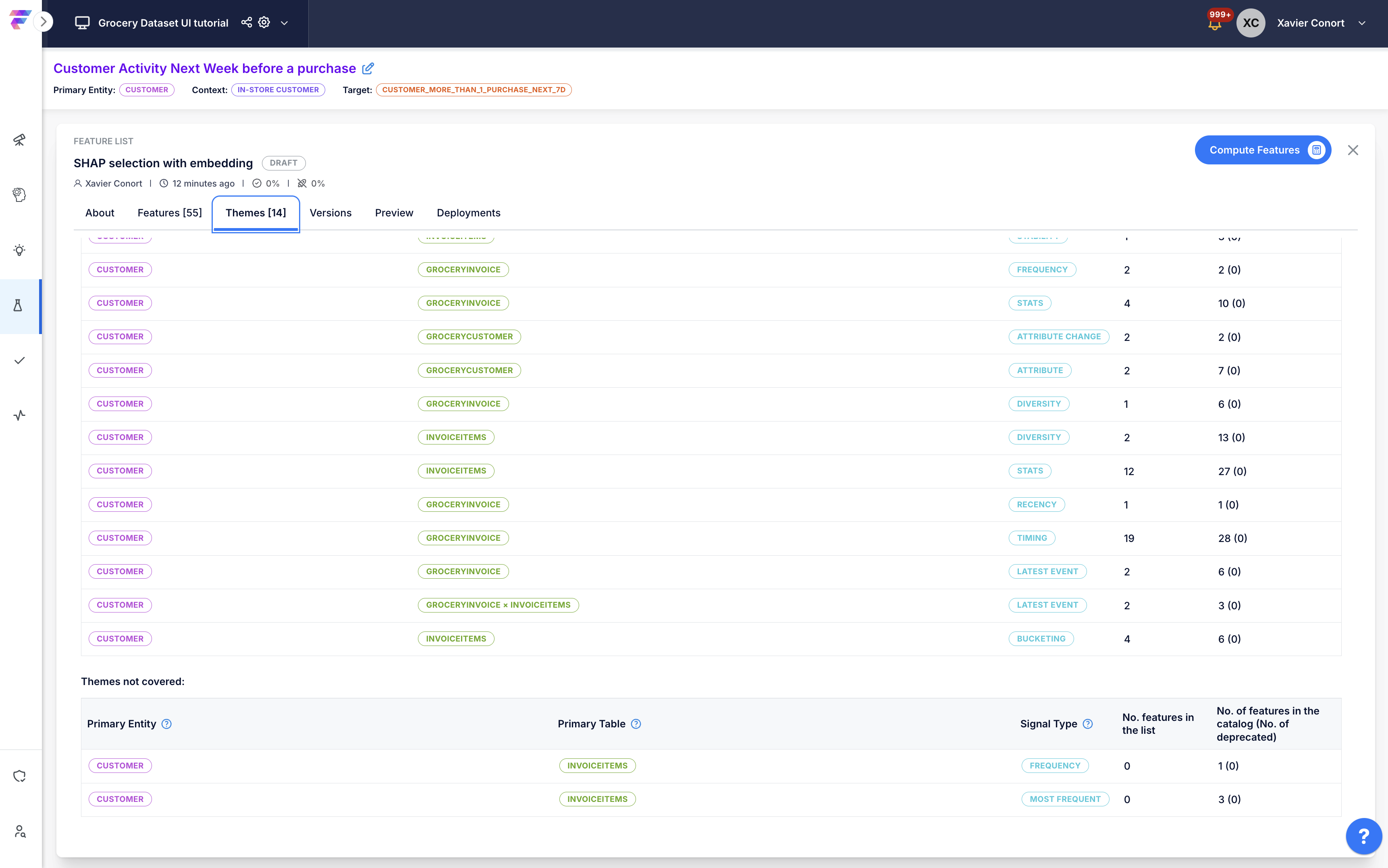1388x868 pixels.
Task: Open the flask experiment icon in sidebar
Action: coord(19,305)
